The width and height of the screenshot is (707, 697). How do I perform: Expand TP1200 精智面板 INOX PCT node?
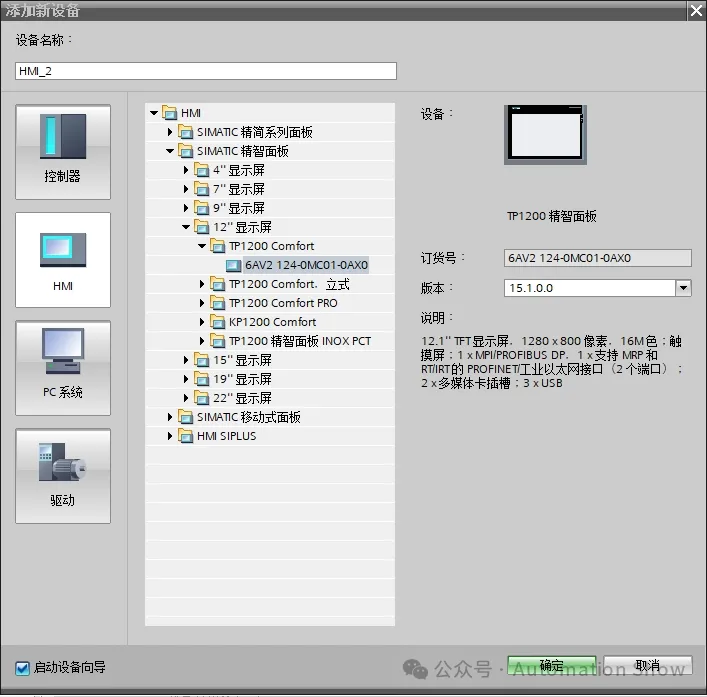[202, 341]
